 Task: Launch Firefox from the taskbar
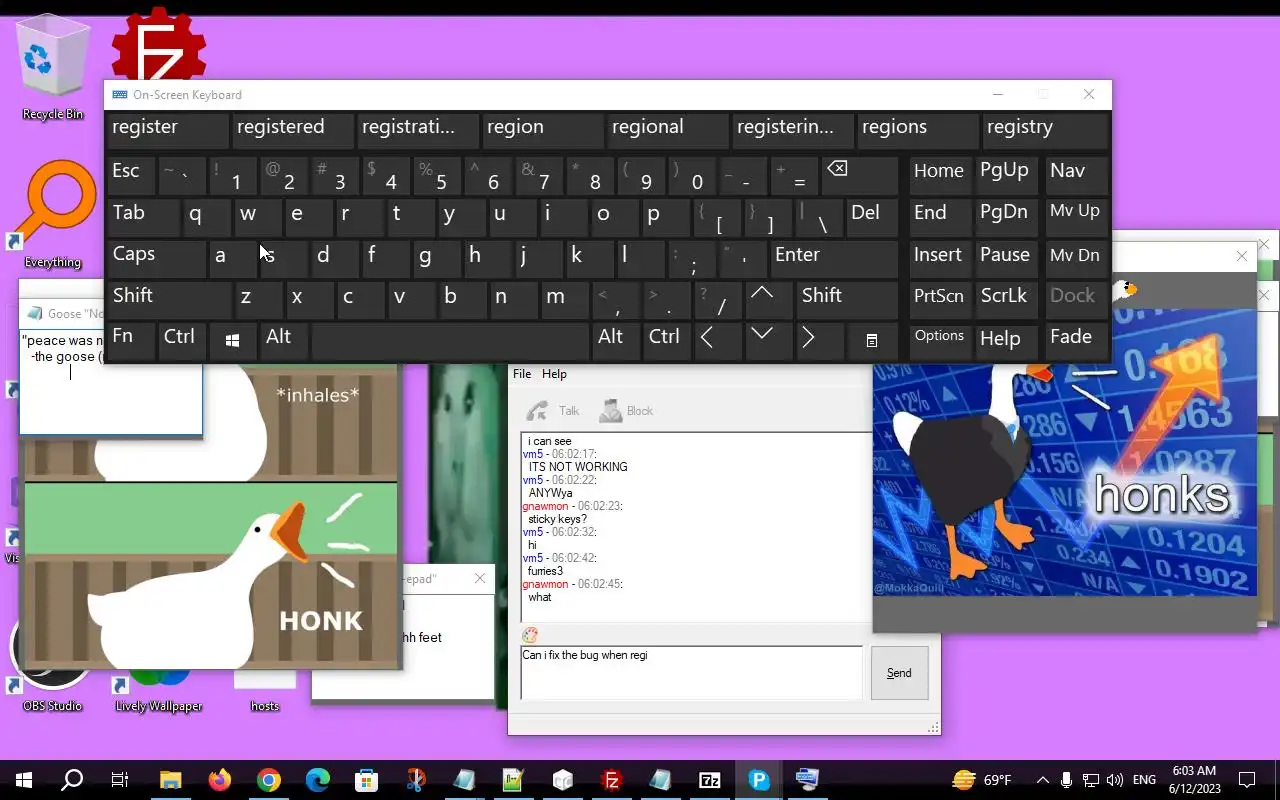tap(219, 780)
